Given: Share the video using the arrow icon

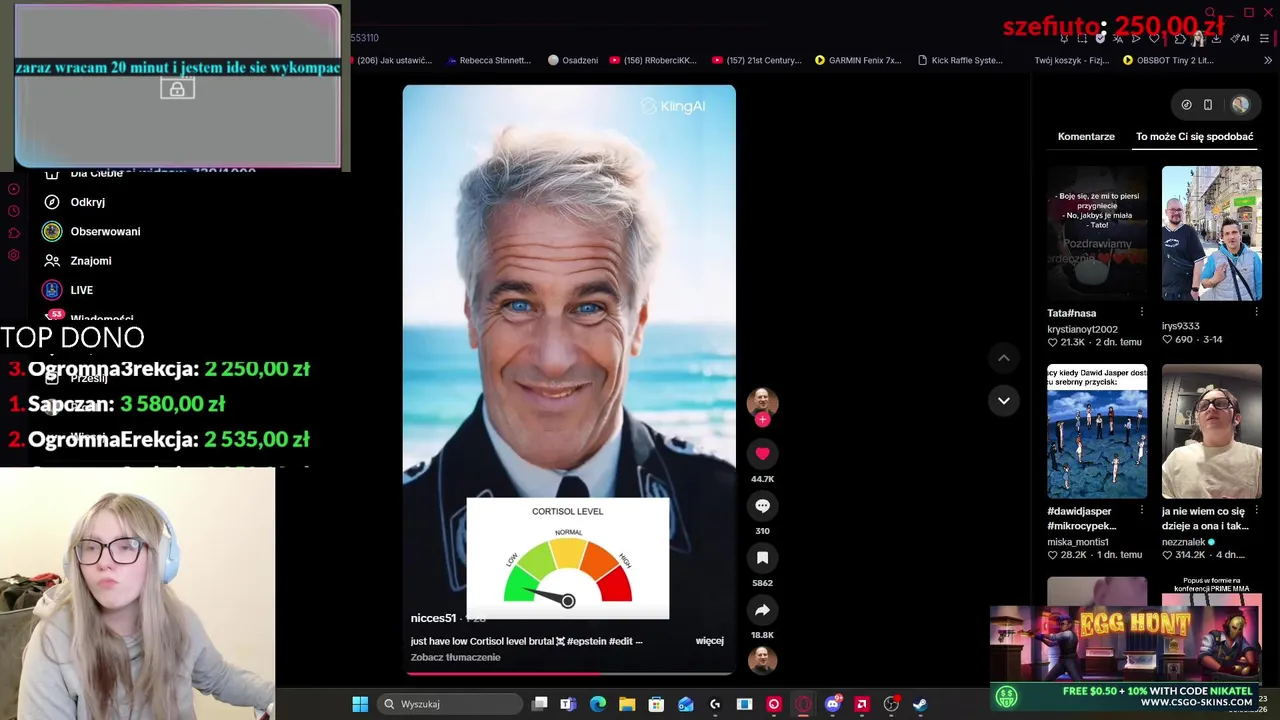Looking at the screenshot, I should (762, 610).
